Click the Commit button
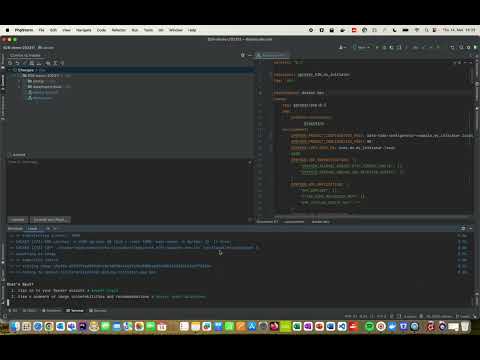Screen dimensions: 480x360 pos(18,220)
